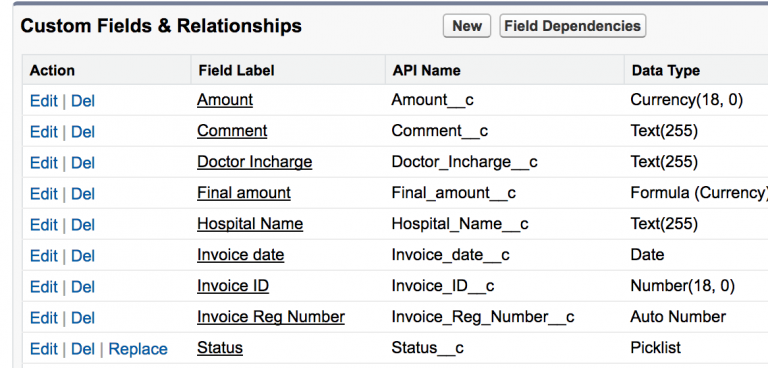768x368 pixels.
Task: Delete the Amount field
Action: 83,101
